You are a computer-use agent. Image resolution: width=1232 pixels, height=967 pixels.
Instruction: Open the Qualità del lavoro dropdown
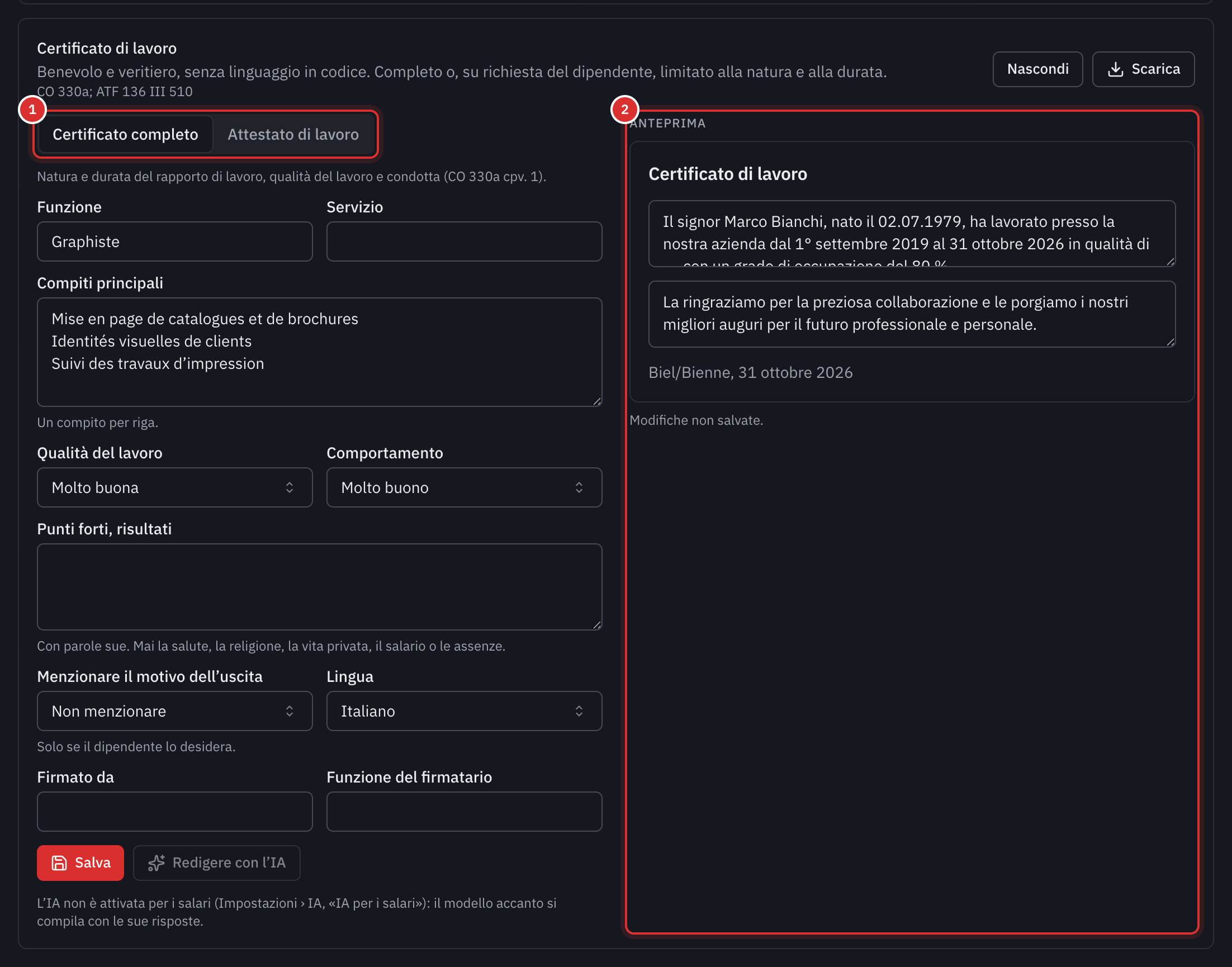(x=174, y=487)
